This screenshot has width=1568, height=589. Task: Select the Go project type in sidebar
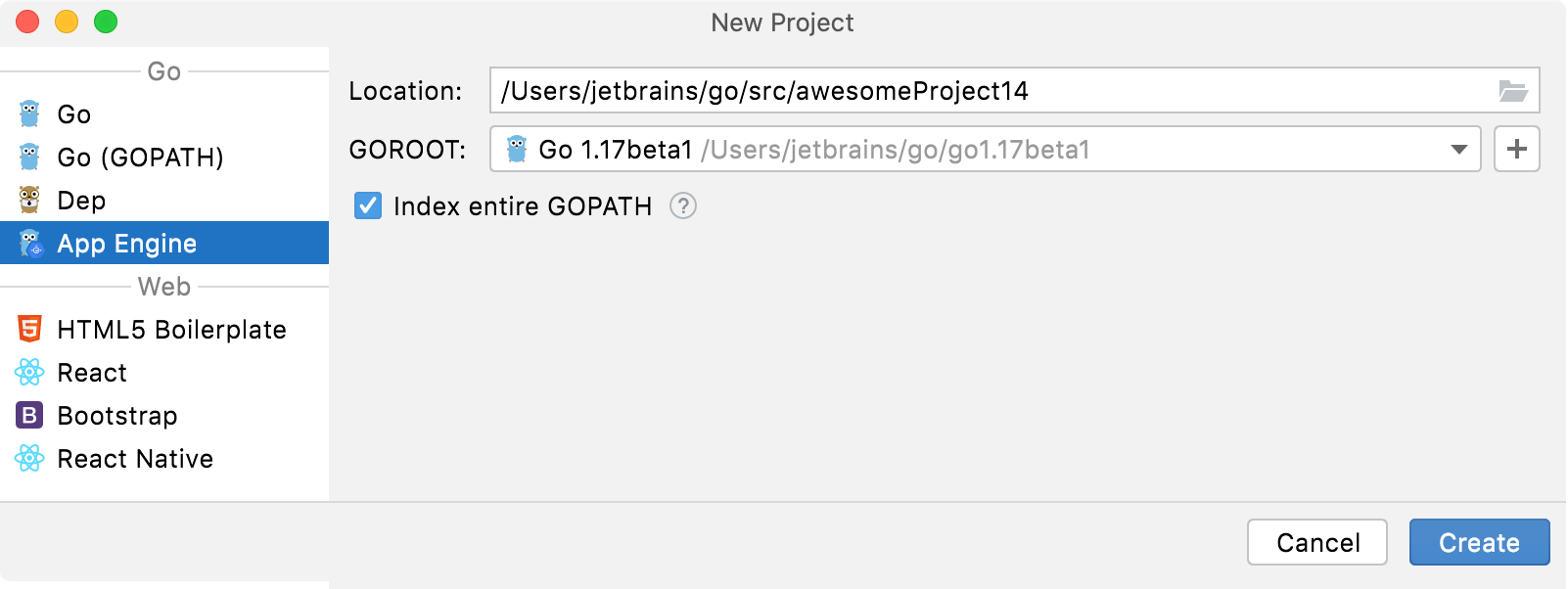point(73,113)
